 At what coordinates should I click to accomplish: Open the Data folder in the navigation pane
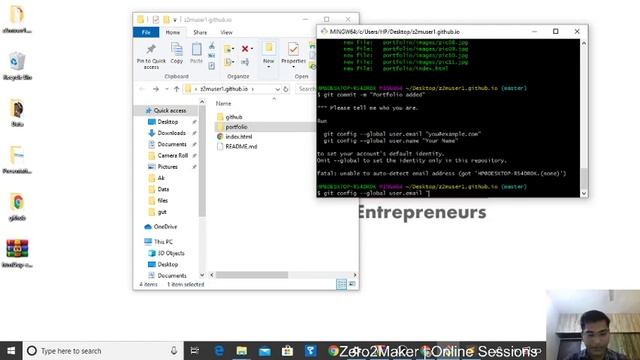pos(163,189)
